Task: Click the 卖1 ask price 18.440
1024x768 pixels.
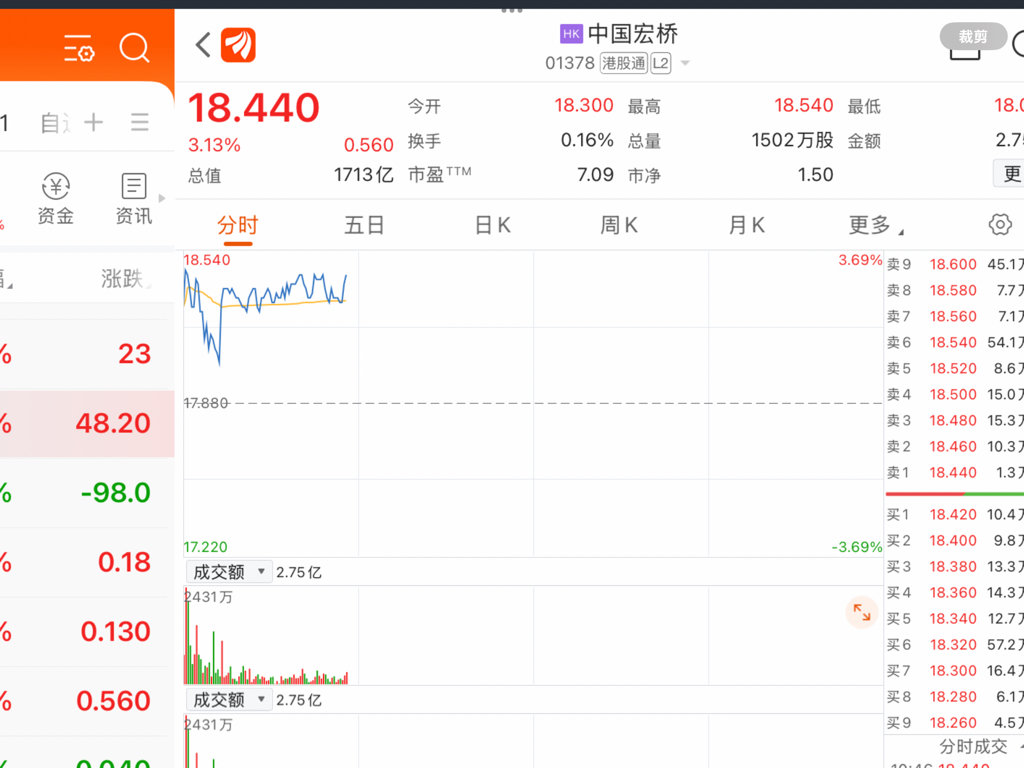Action: click(x=953, y=473)
